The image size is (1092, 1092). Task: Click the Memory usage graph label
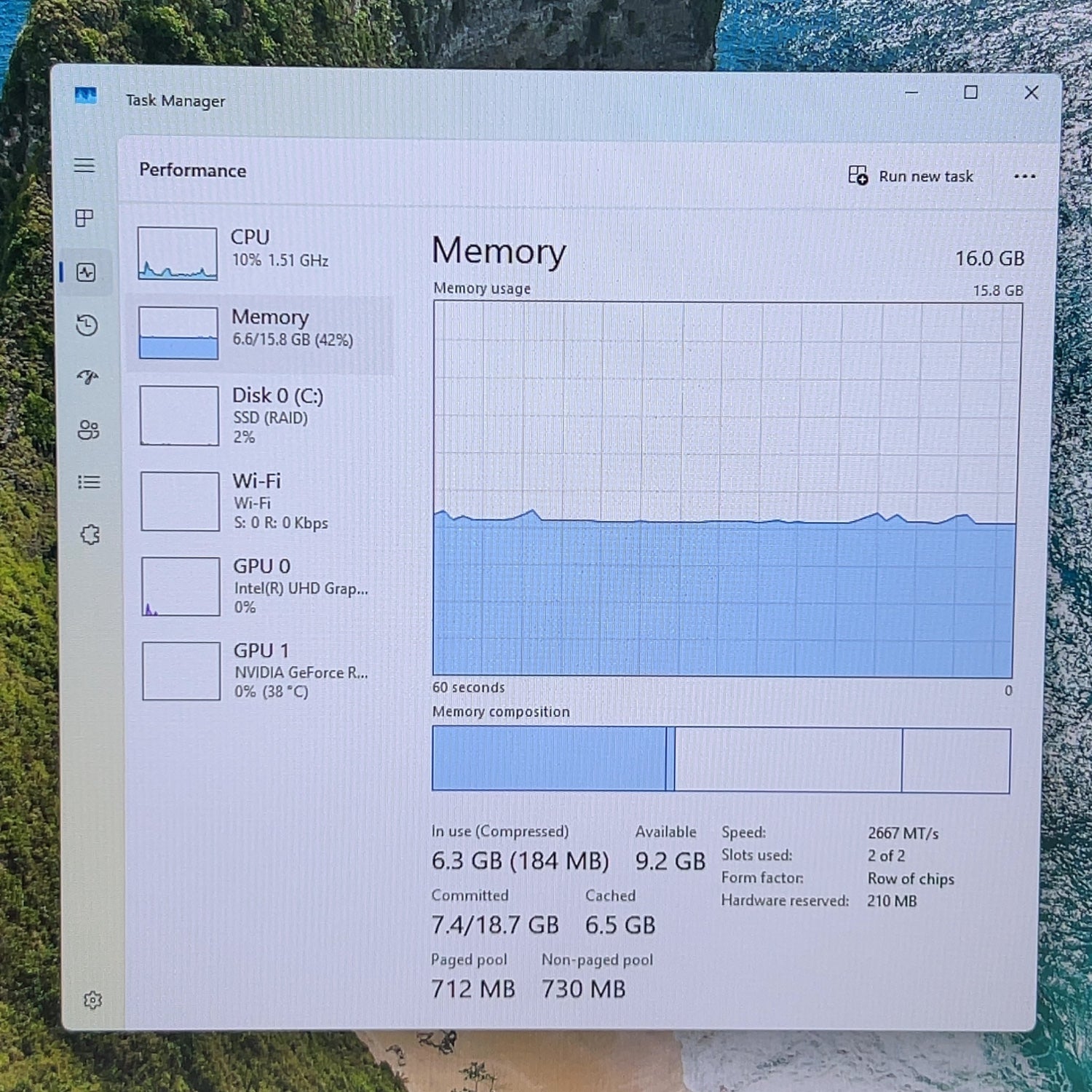click(482, 288)
